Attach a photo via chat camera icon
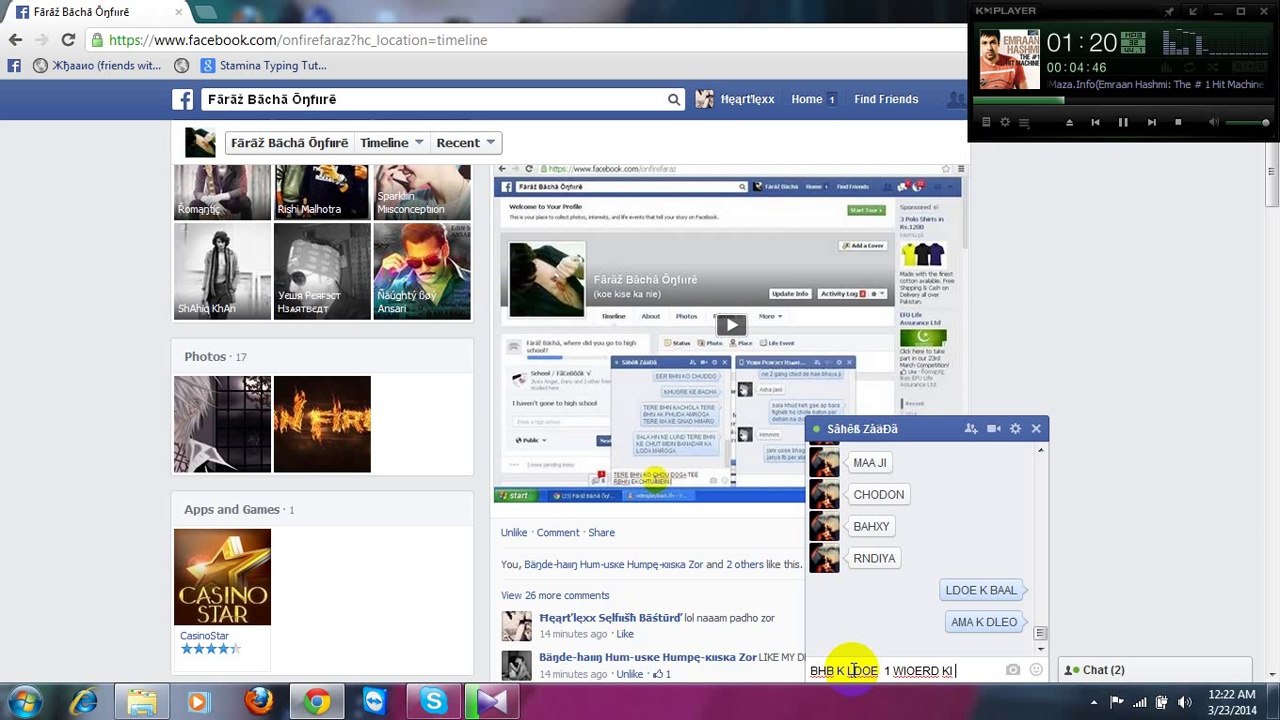Viewport: 1280px width, 720px height. click(x=1013, y=670)
